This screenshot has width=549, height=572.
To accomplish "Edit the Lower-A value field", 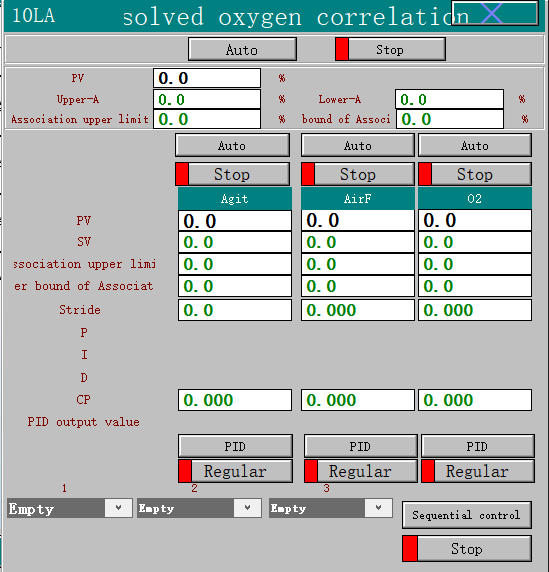I will pyautogui.click(x=449, y=99).
